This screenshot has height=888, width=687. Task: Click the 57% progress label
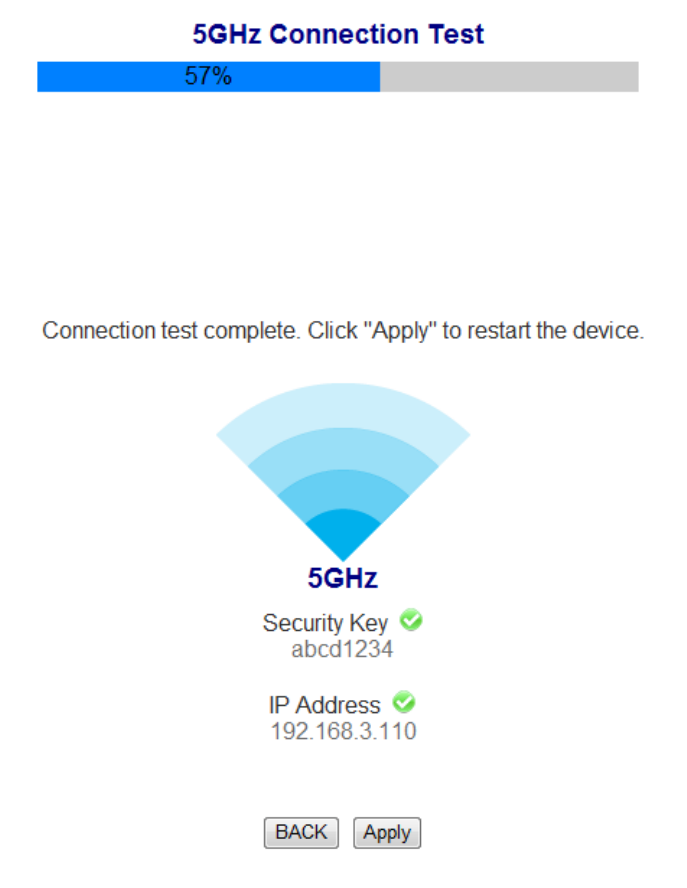pyautogui.click(x=208, y=77)
